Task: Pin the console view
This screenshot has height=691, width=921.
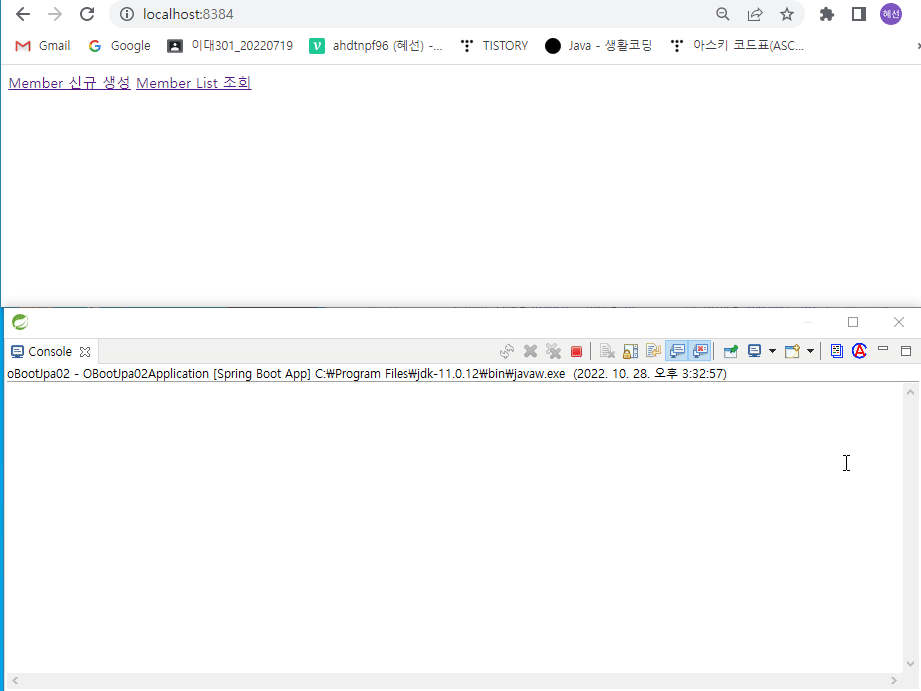Action: pyautogui.click(x=731, y=351)
